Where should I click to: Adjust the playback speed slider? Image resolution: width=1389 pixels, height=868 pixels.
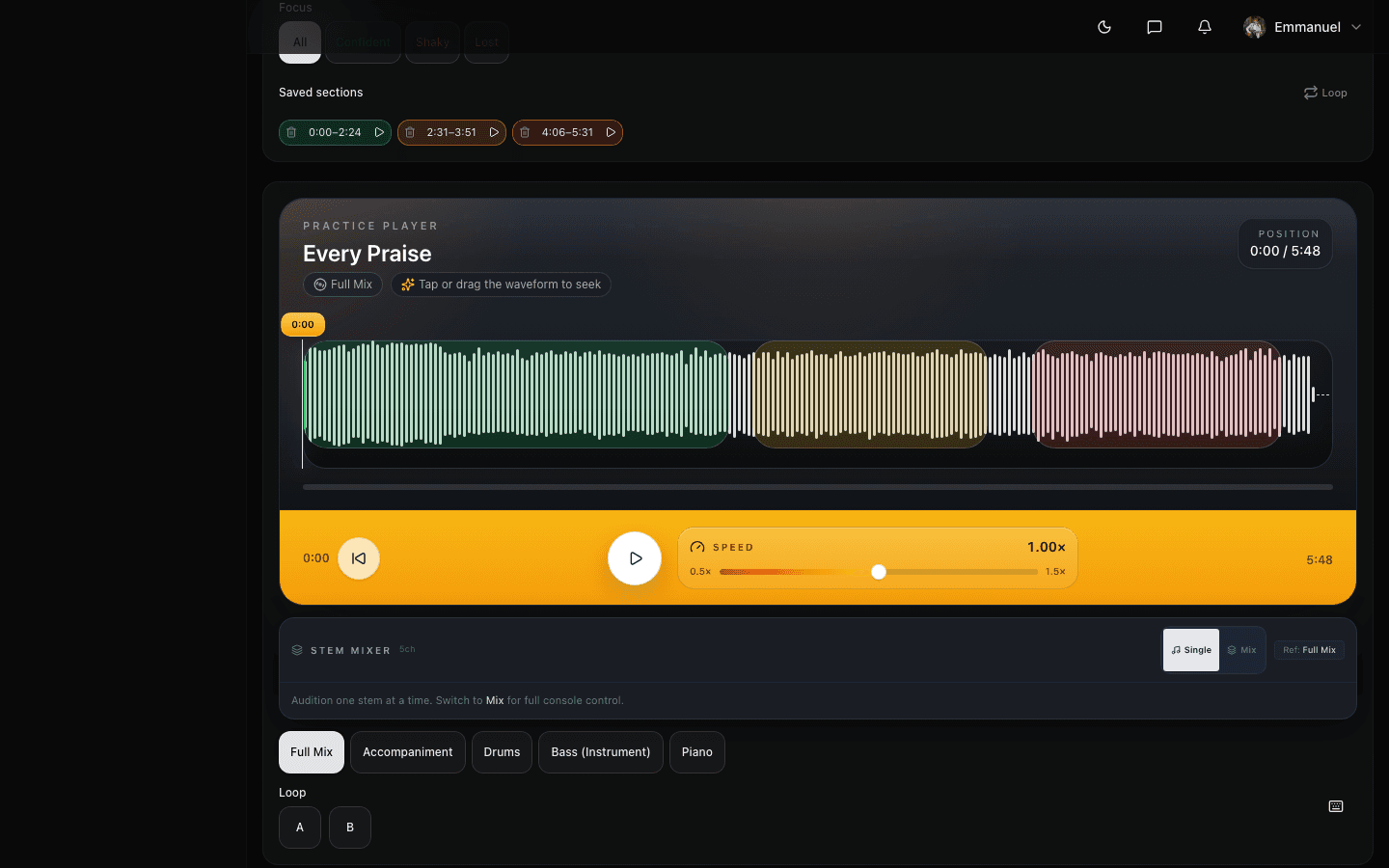(878, 572)
